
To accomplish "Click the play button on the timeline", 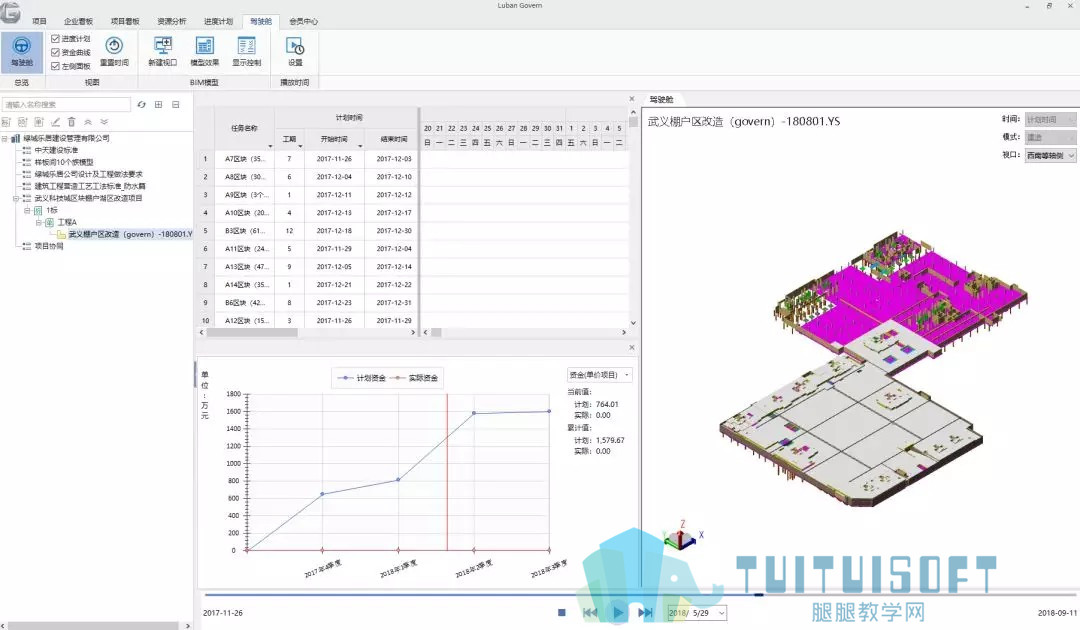I will point(618,612).
